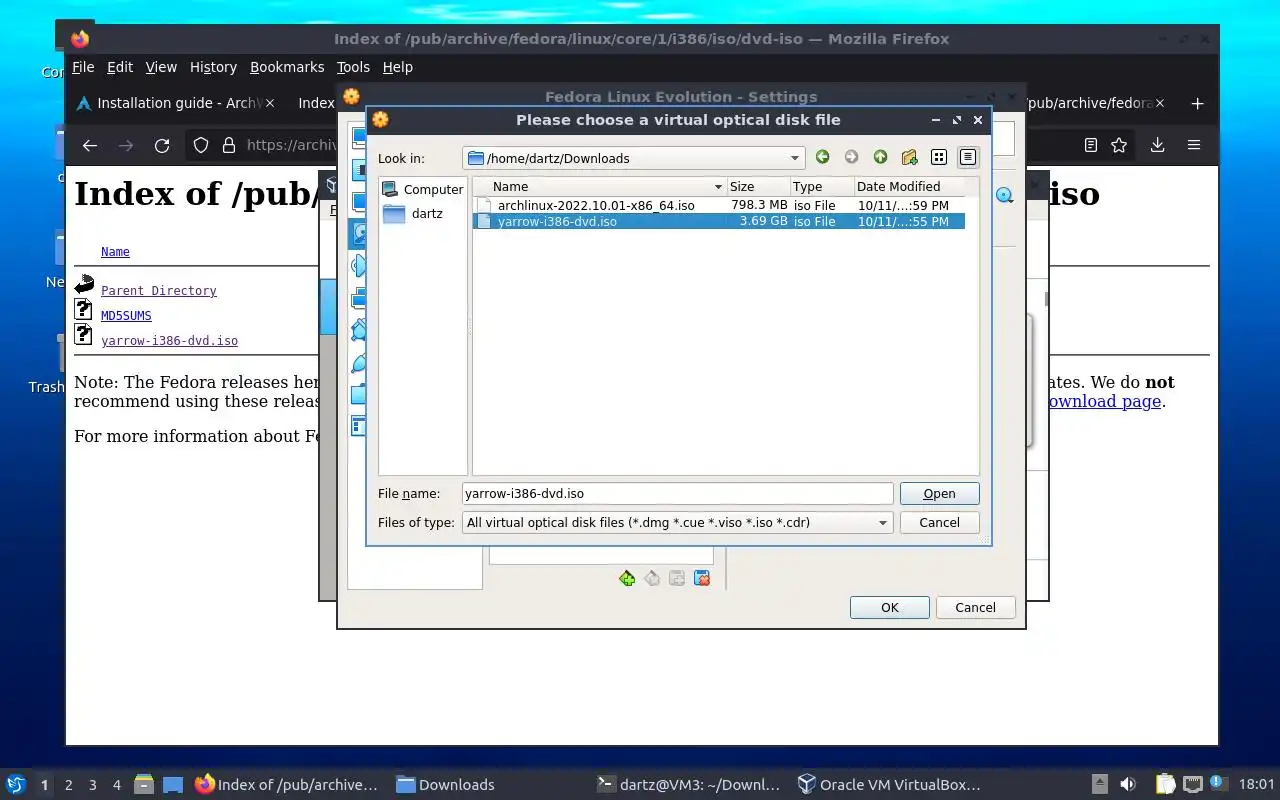Open Firefox Edit menu
Image resolution: width=1280 pixels, height=800 pixels.
[x=120, y=67]
